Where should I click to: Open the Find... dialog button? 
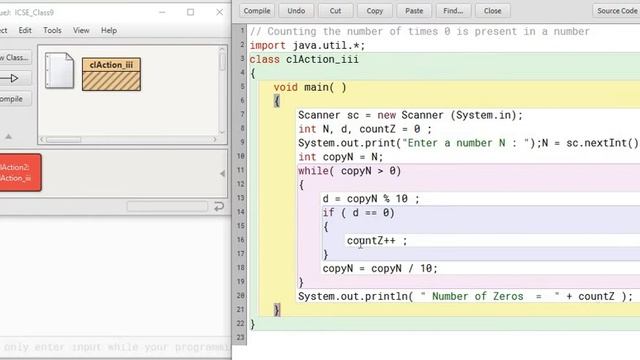(453, 11)
